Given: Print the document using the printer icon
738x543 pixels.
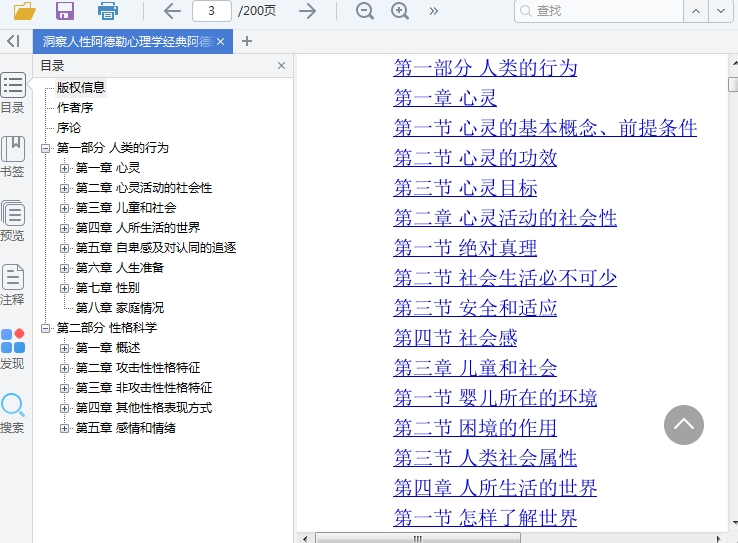Looking at the screenshot, I should pos(107,10).
